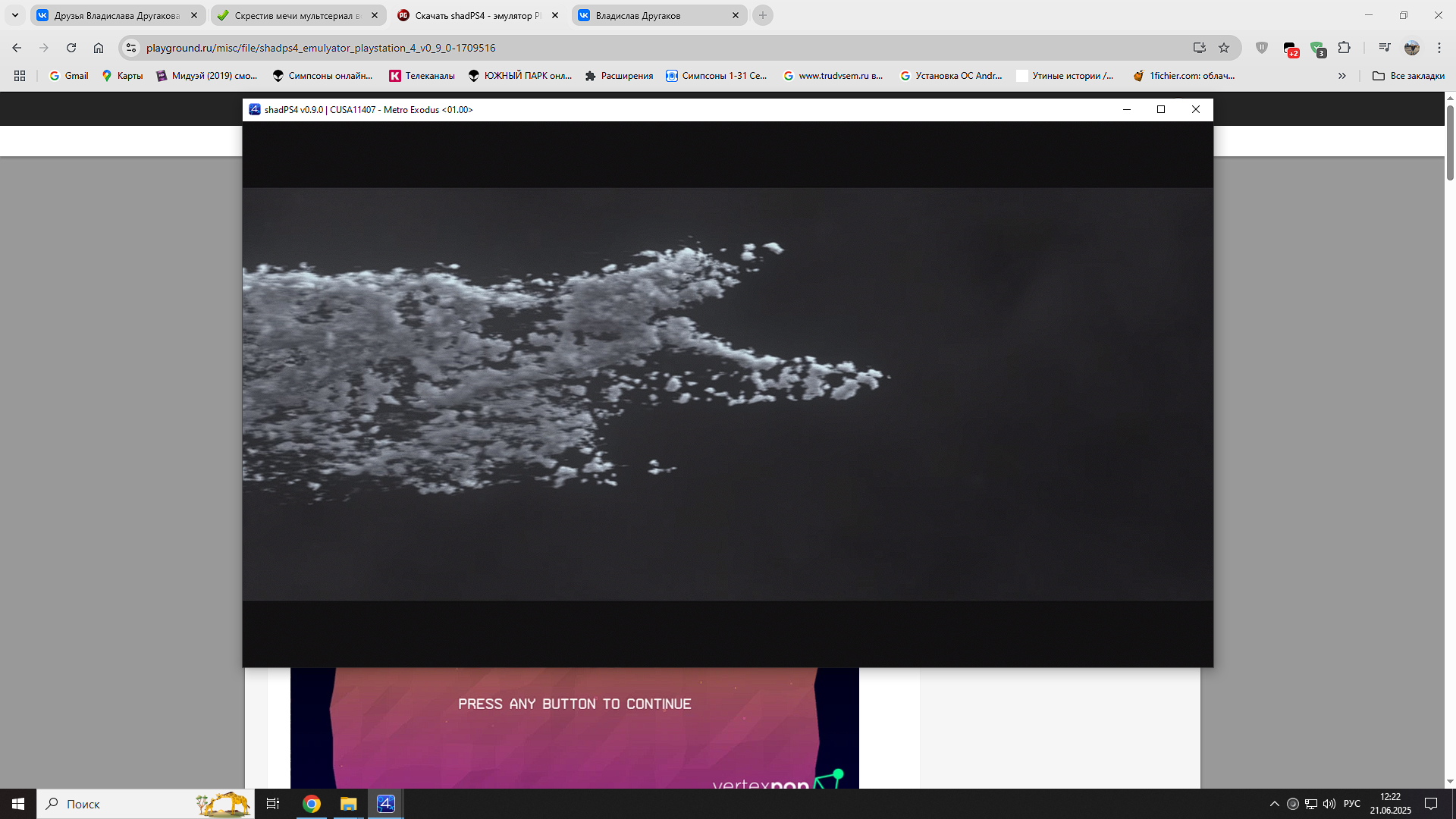1456x819 pixels.
Task: Open the volume control in tray
Action: [x=1329, y=804]
